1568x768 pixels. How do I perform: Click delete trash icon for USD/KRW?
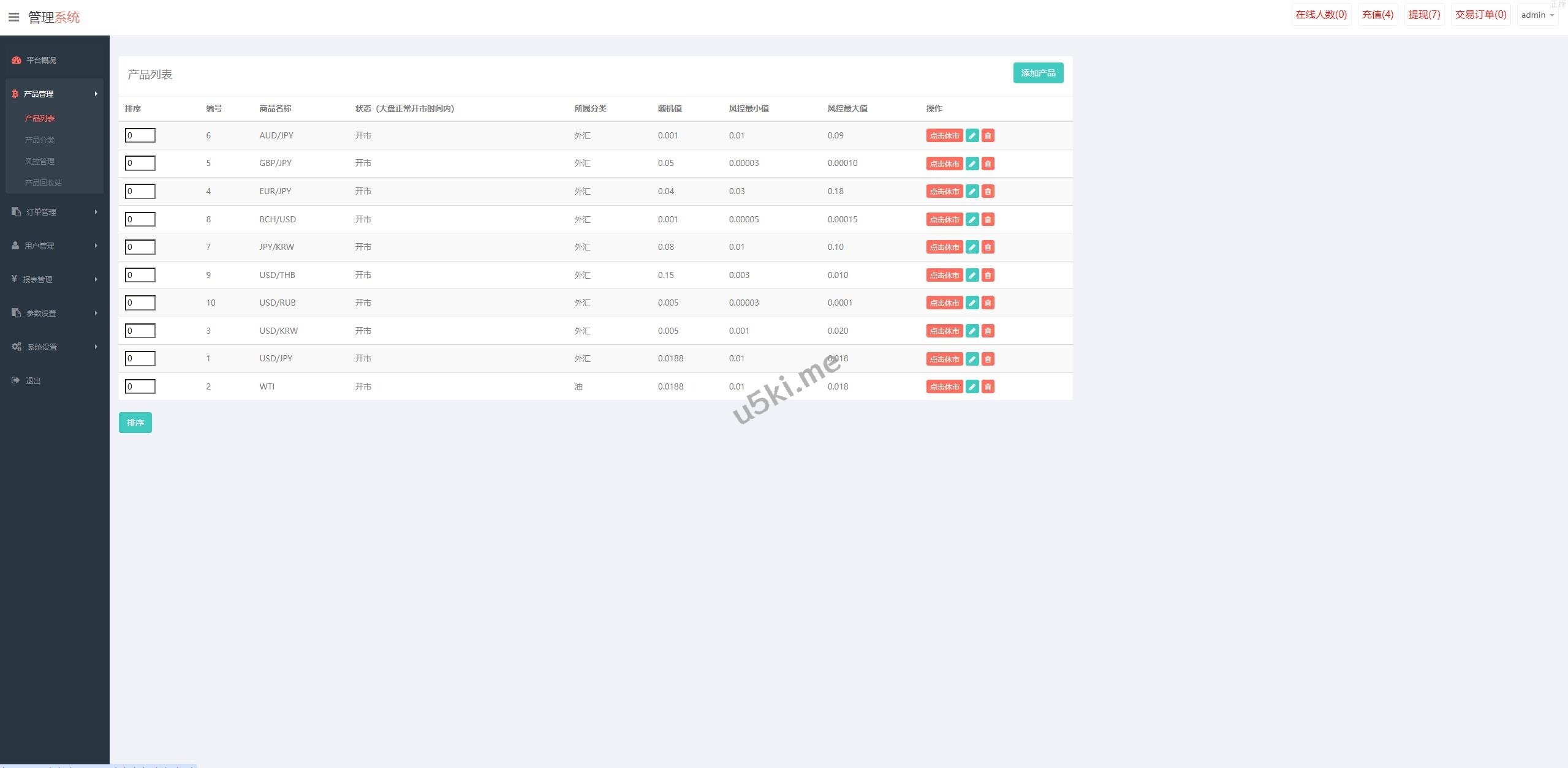point(988,331)
